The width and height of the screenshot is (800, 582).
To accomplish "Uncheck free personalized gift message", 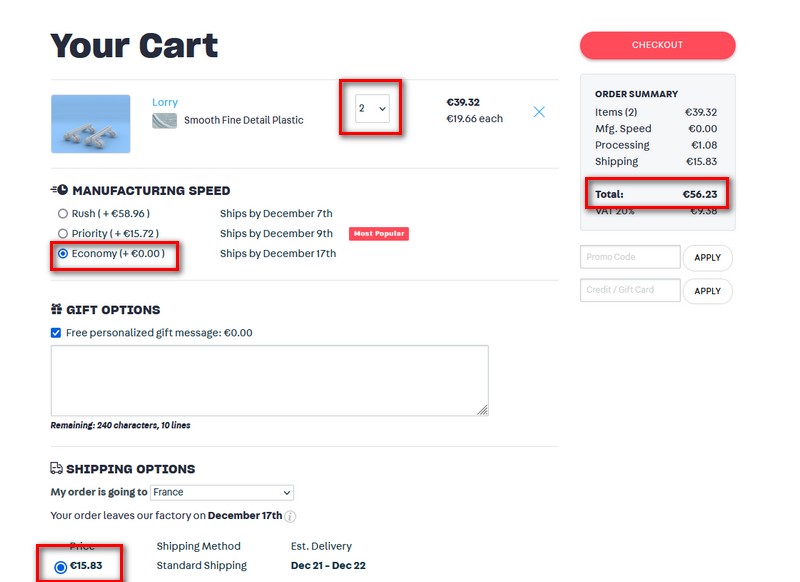I will (x=56, y=333).
